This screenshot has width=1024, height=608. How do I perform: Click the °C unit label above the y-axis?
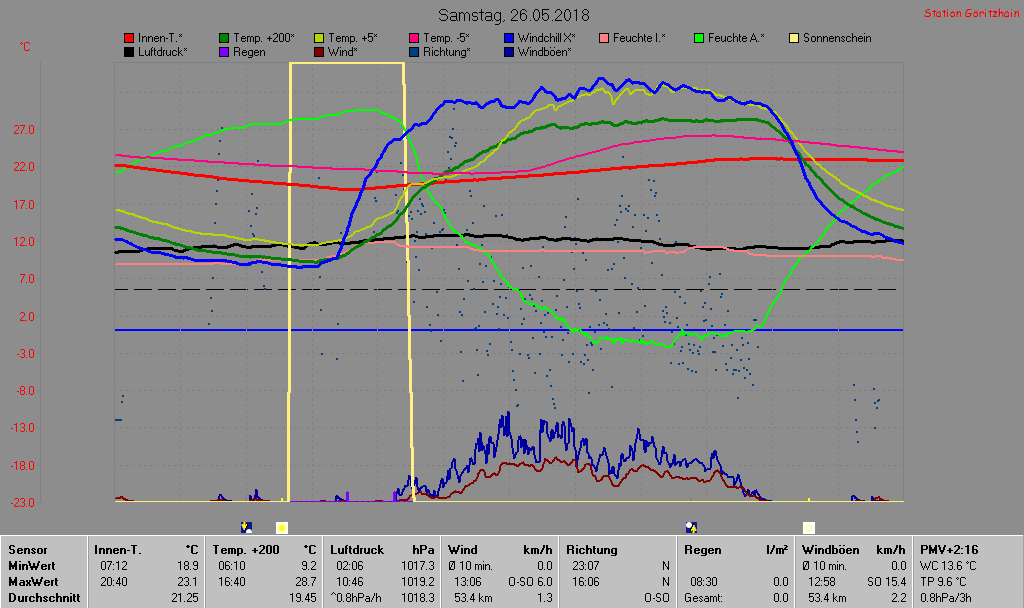25,46
